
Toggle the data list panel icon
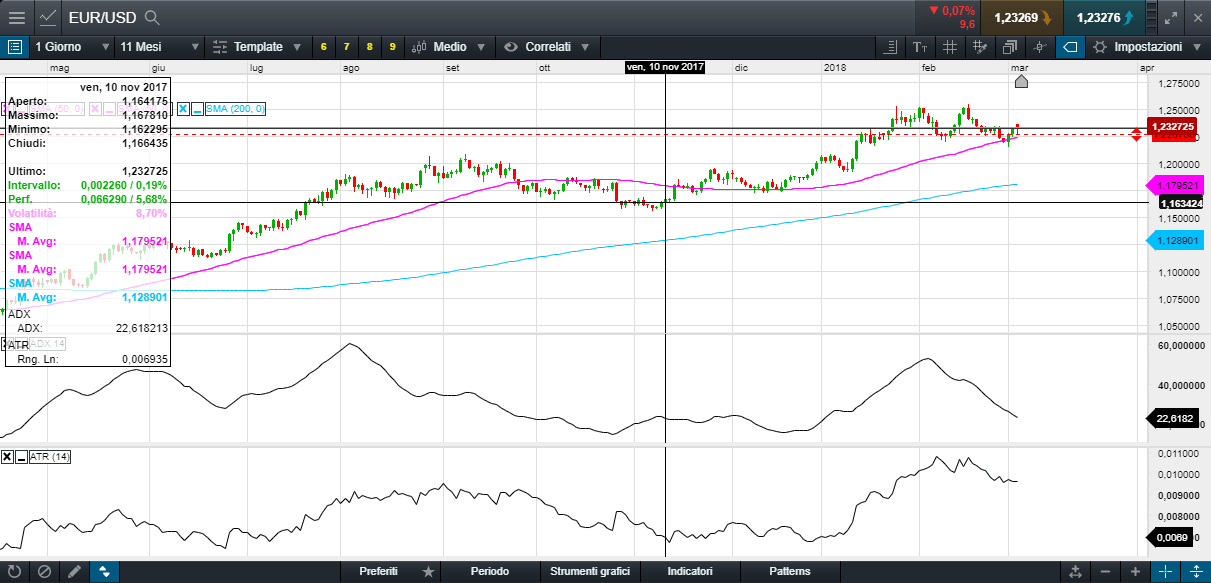coord(14,47)
